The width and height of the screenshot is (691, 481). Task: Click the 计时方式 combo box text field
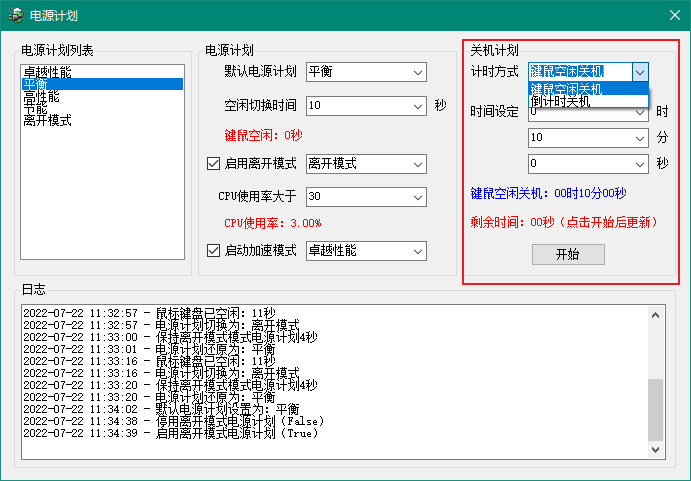coord(580,72)
